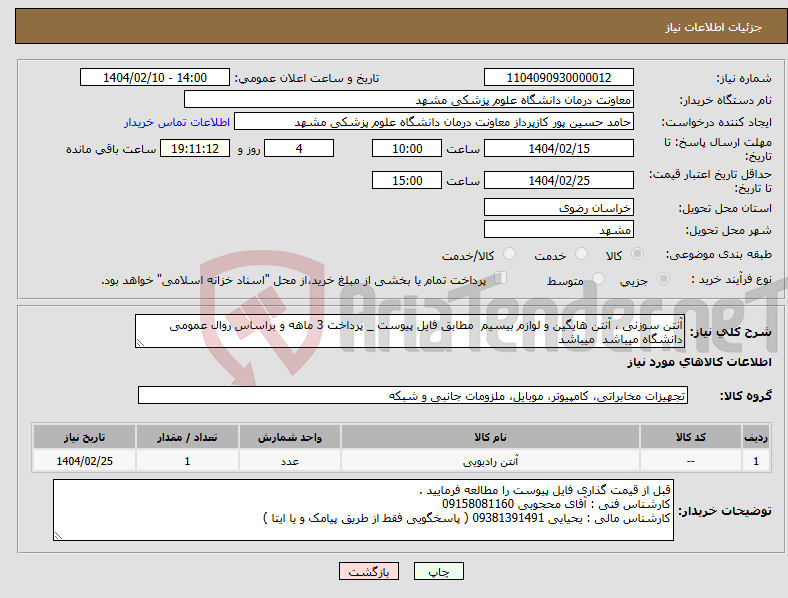Click the تعداد / مقدار column header
Viewport: 788px width, 598px height.
click(187, 437)
